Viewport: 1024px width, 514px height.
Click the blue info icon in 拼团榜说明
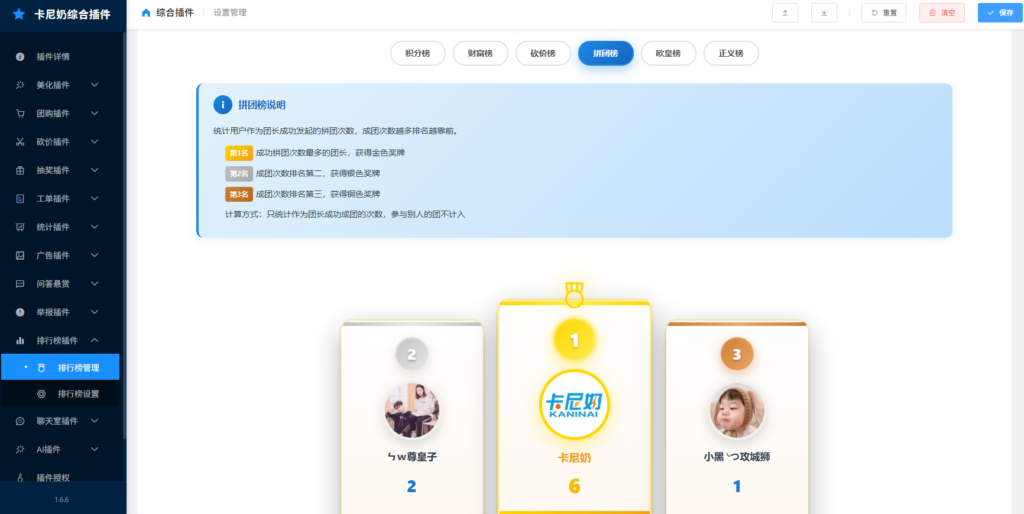[x=223, y=104]
